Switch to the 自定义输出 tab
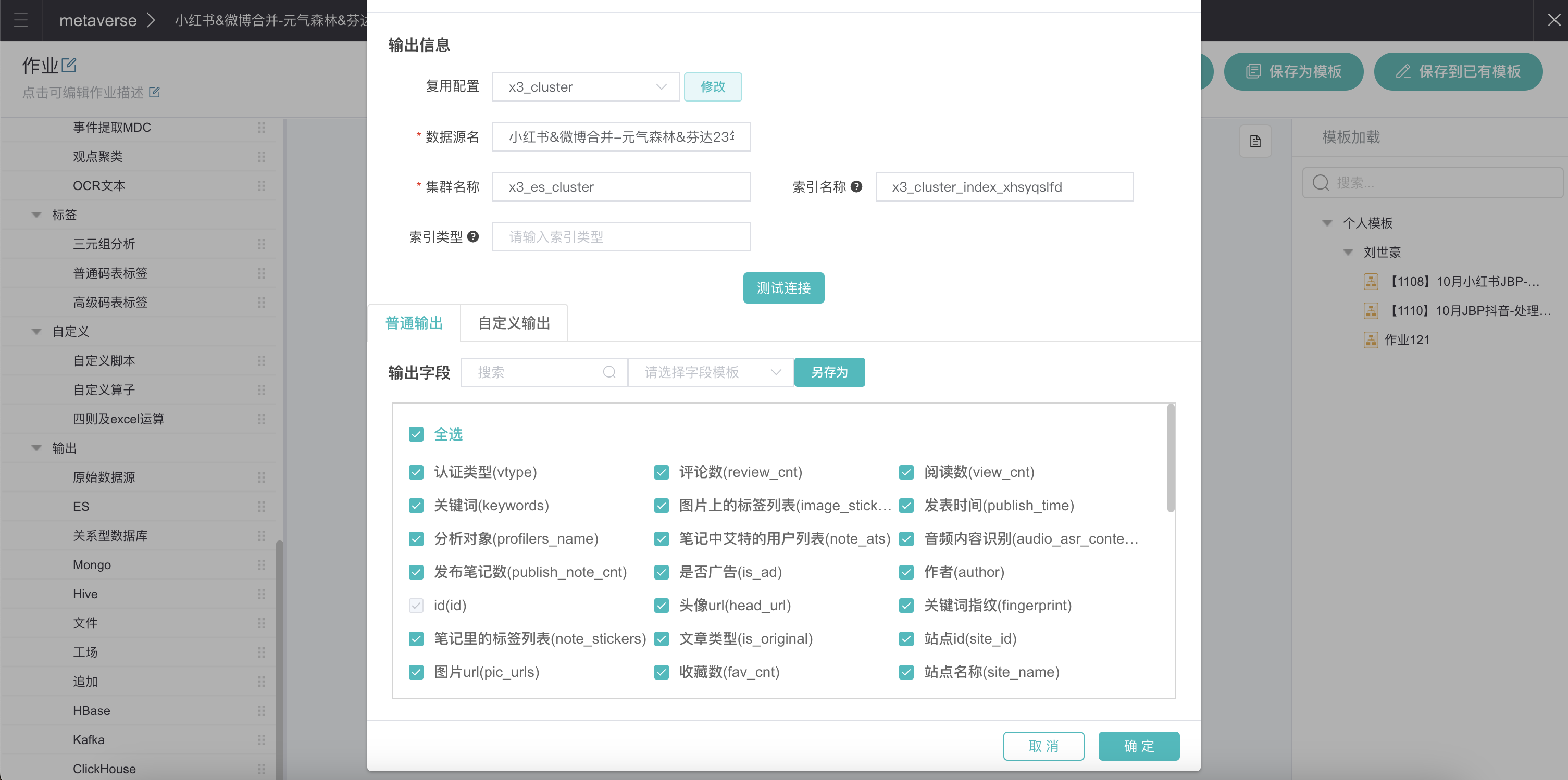The height and width of the screenshot is (780, 1568). click(514, 322)
